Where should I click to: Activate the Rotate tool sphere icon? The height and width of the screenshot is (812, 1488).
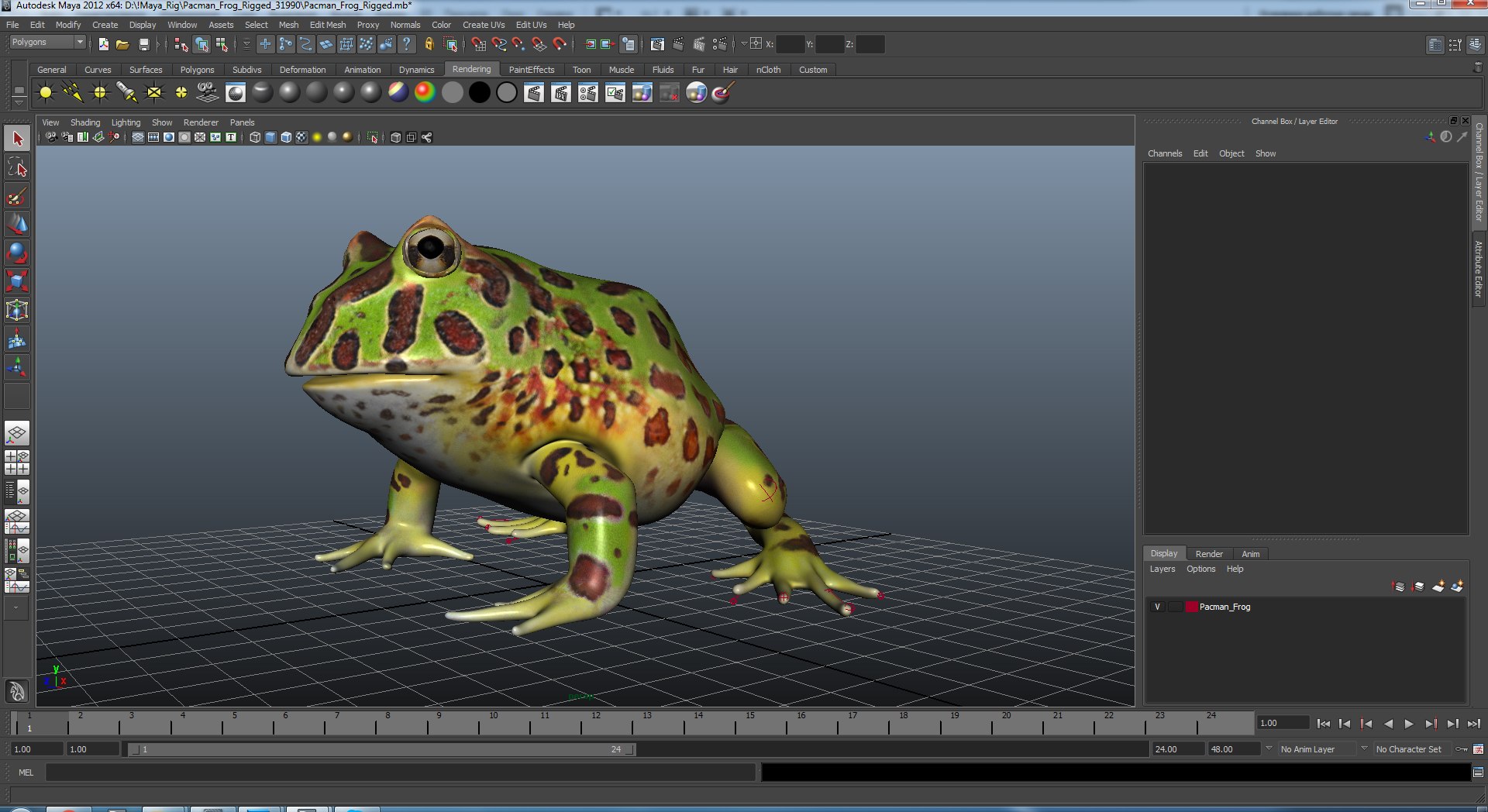(17, 253)
